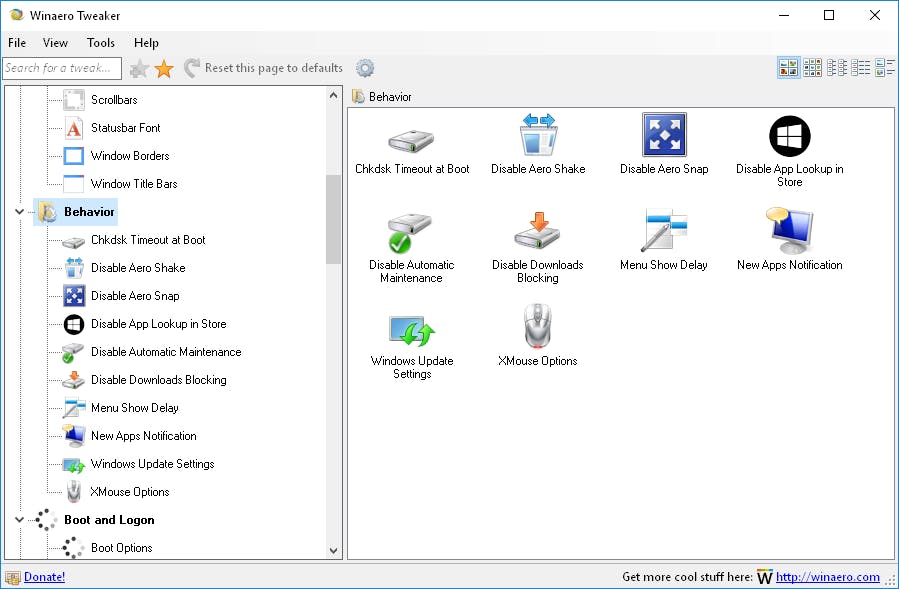
Task: Open Disable Automatic Maintenance large icon
Action: tap(409, 233)
